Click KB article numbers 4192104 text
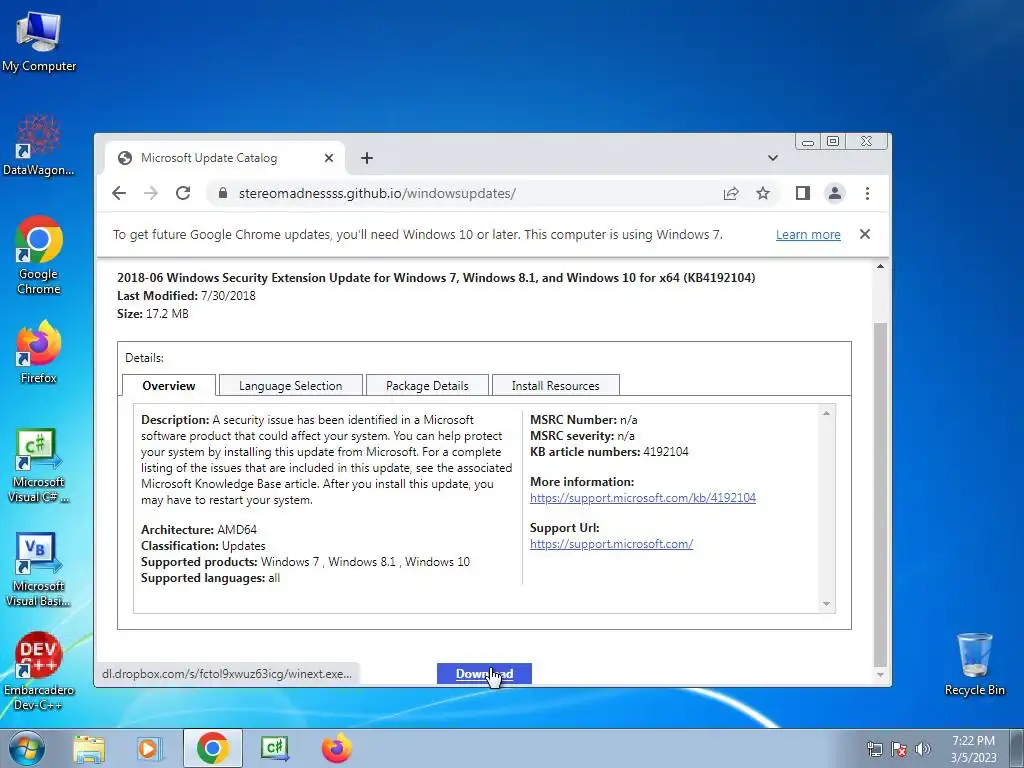1024x768 pixels. 609,452
